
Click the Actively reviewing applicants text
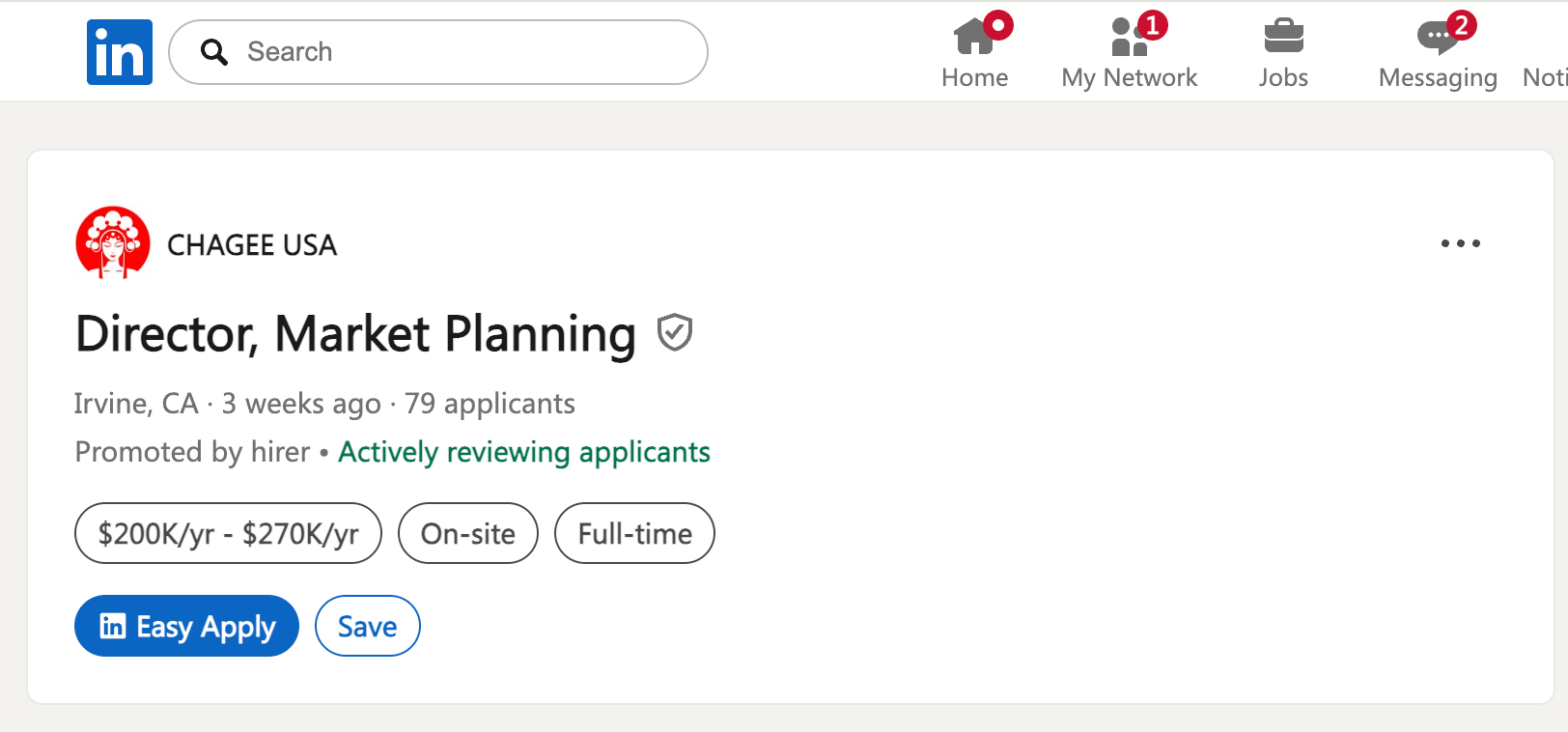pyautogui.click(x=524, y=452)
